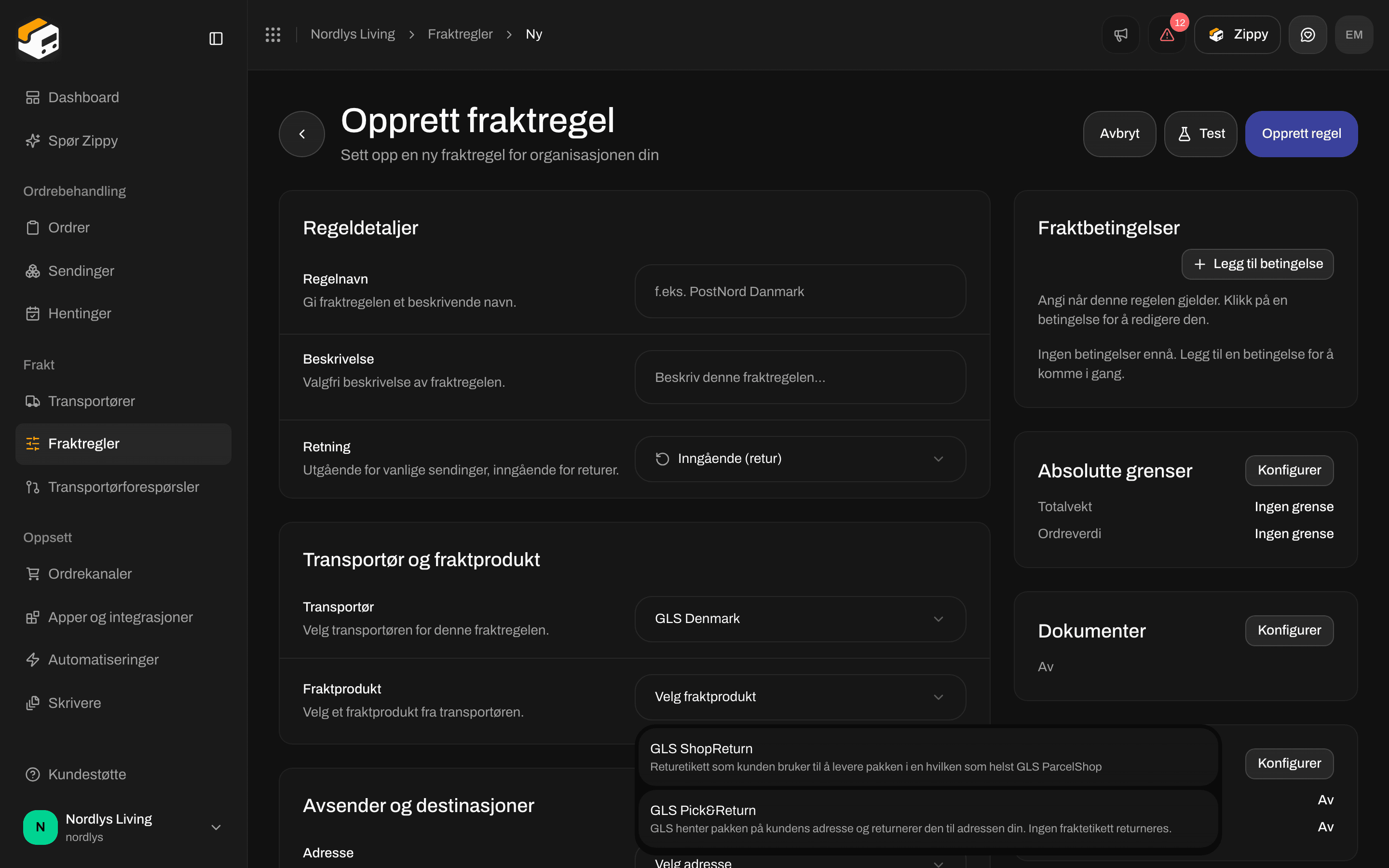View alerts with 12 badge
1389x868 pixels.
pyautogui.click(x=1167, y=34)
